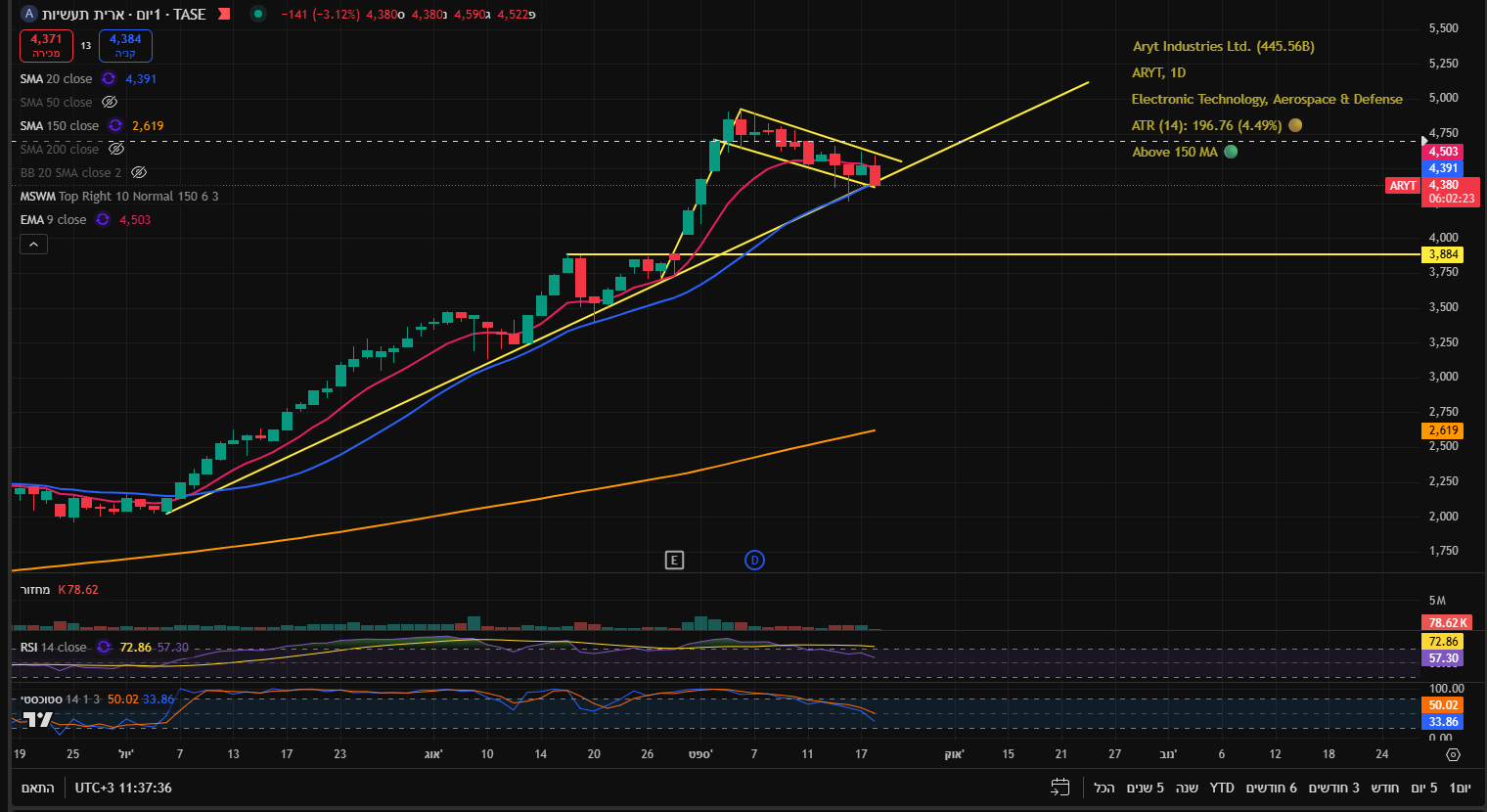
Task: Click the blue 33.86 stochastic scale label
Action: [1443, 722]
